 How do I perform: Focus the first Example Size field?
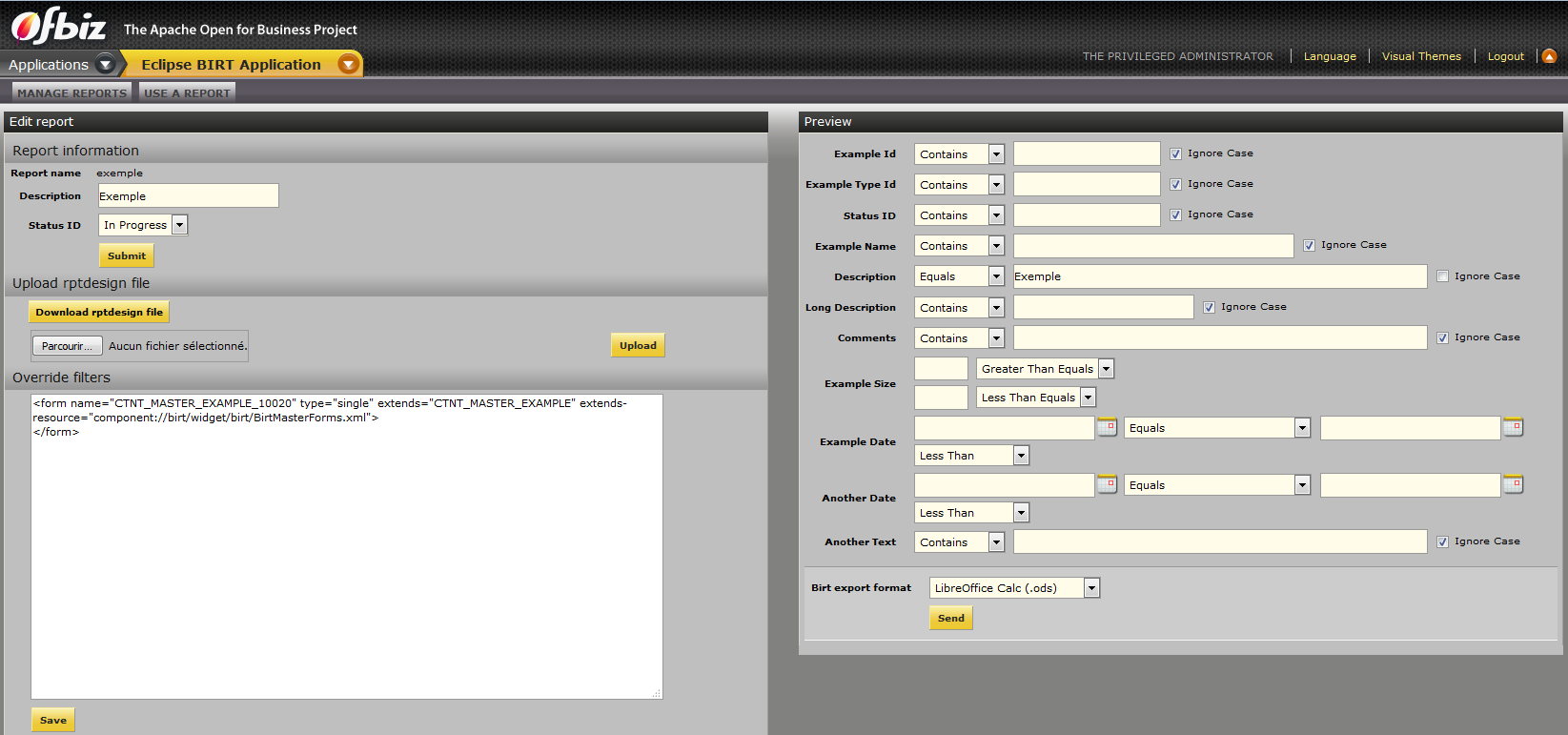941,368
